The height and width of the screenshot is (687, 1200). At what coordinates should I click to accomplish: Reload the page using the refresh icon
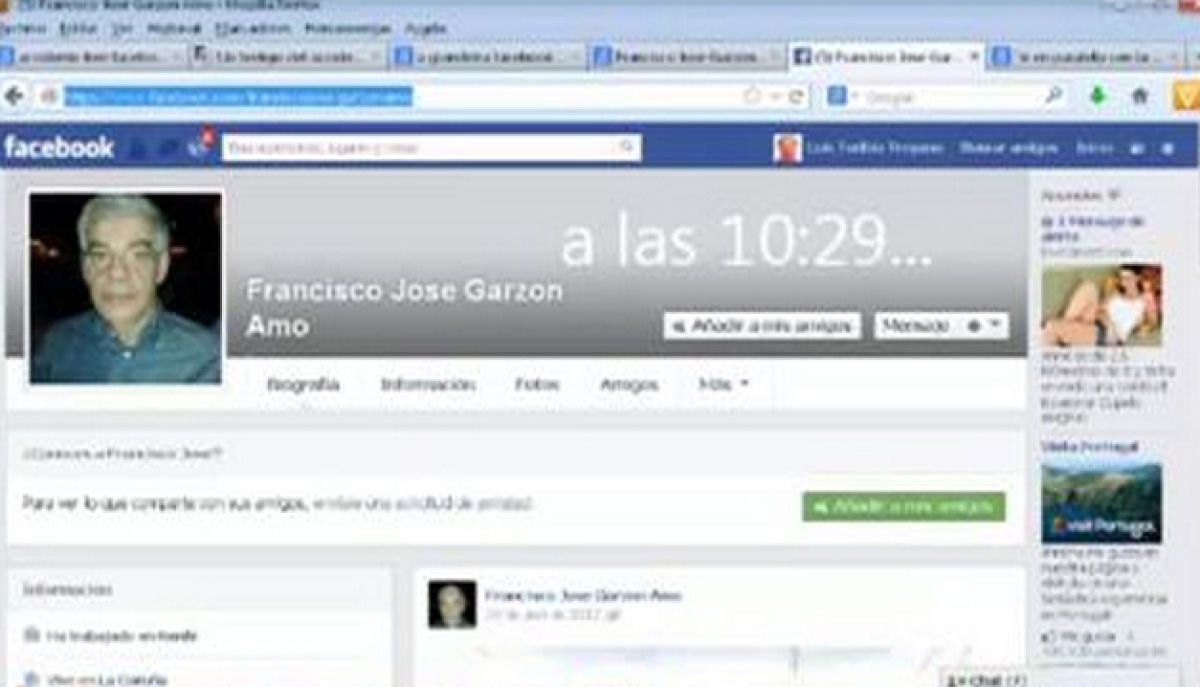(x=796, y=96)
